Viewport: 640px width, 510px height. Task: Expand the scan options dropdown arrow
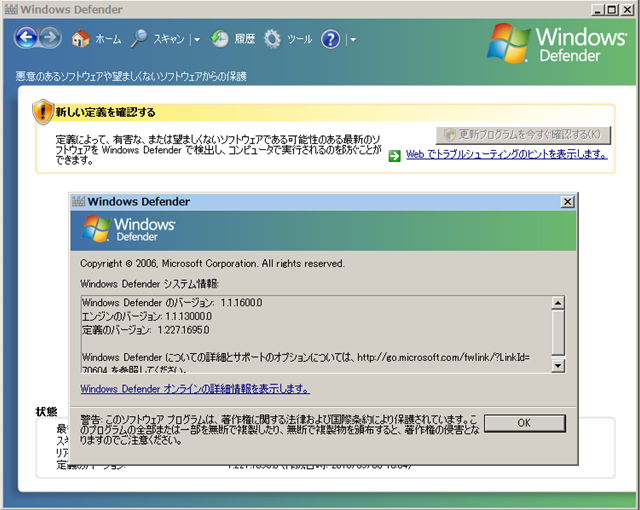197,40
